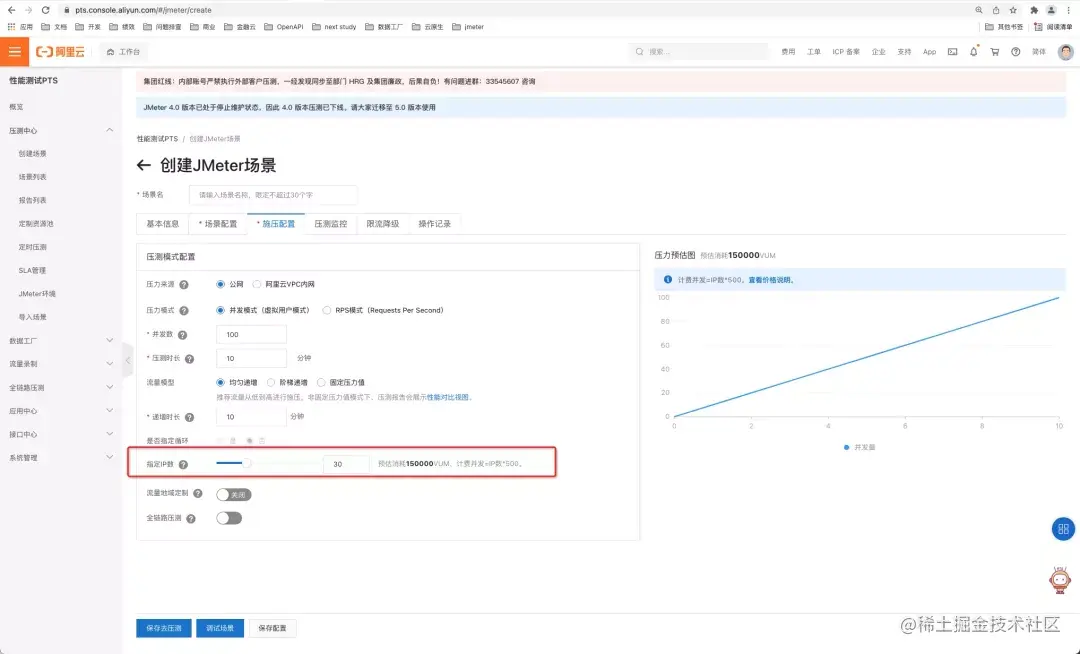Open the user avatar menu
The image size is (1080, 654).
coord(1065,52)
